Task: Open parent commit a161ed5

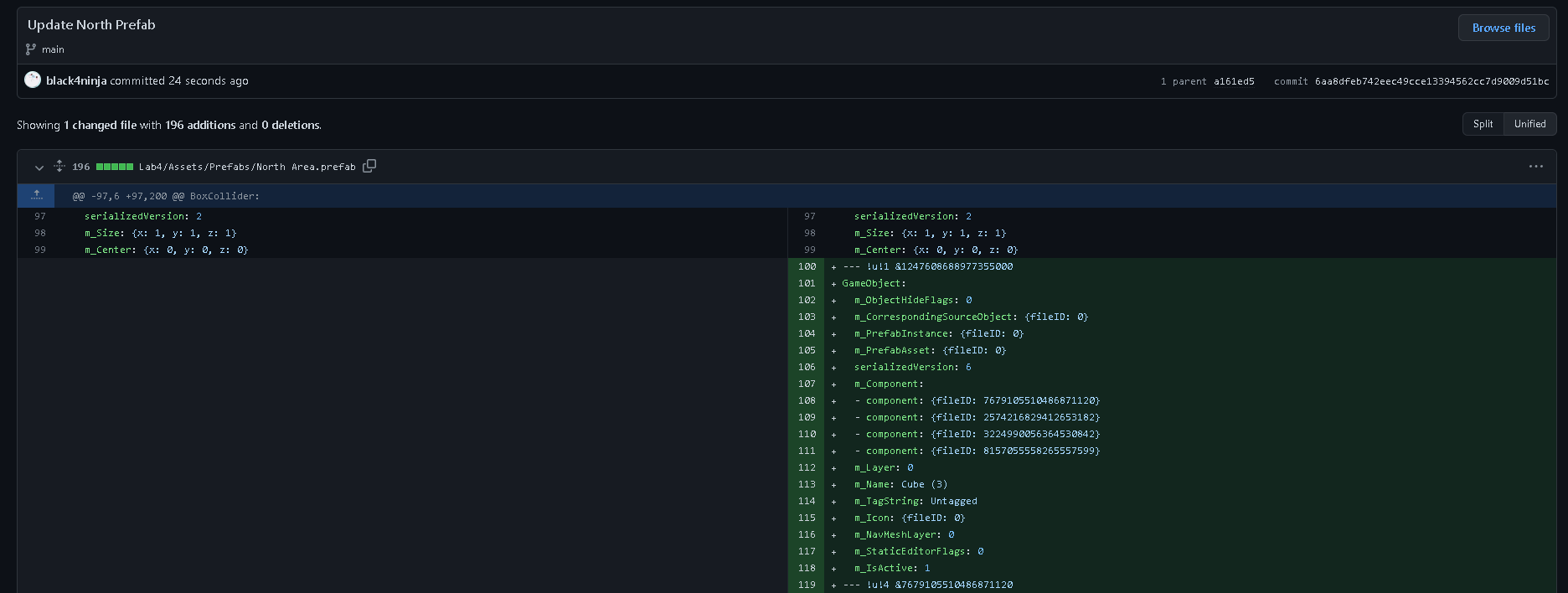Action: point(1234,81)
